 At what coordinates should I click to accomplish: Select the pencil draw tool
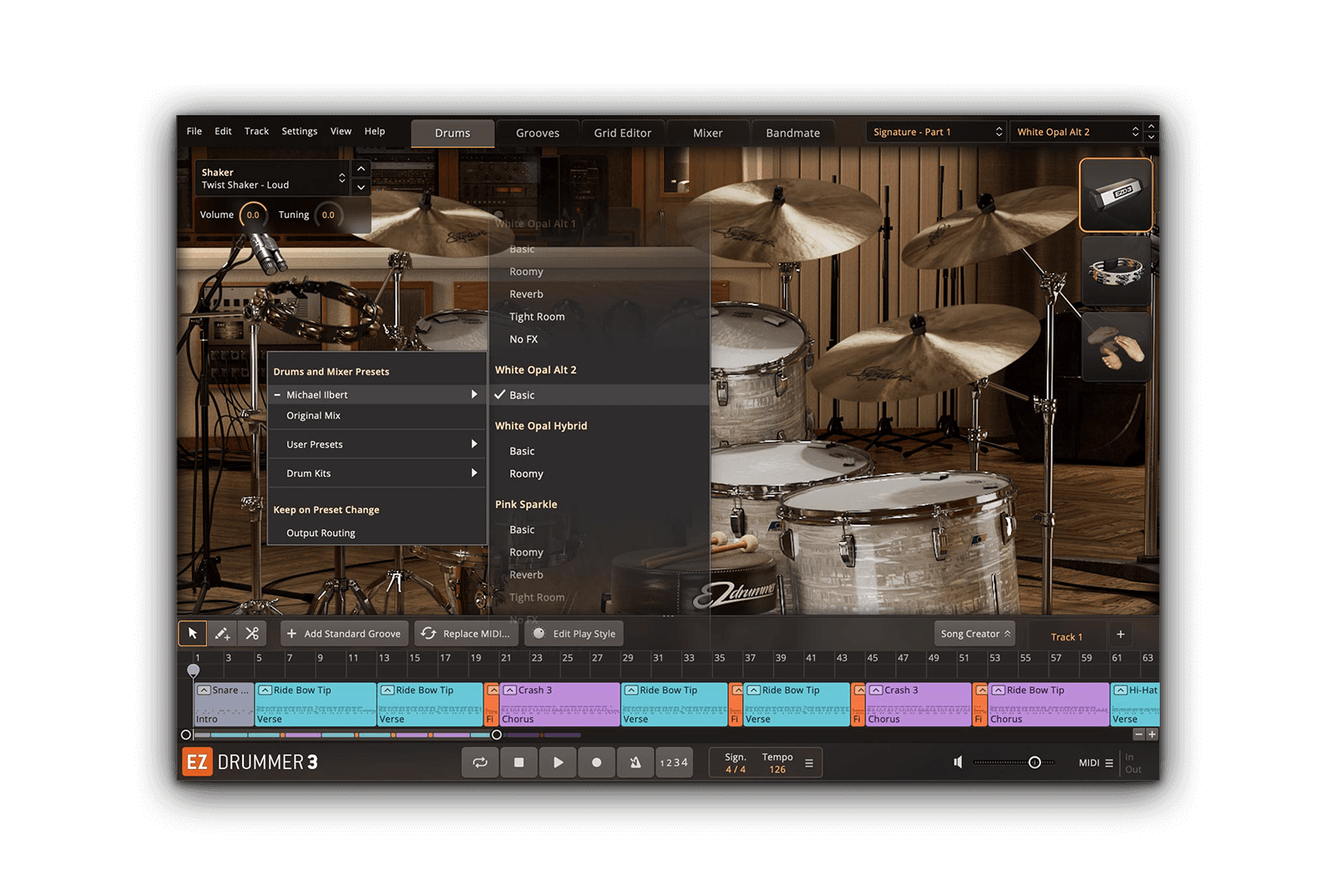coord(222,634)
